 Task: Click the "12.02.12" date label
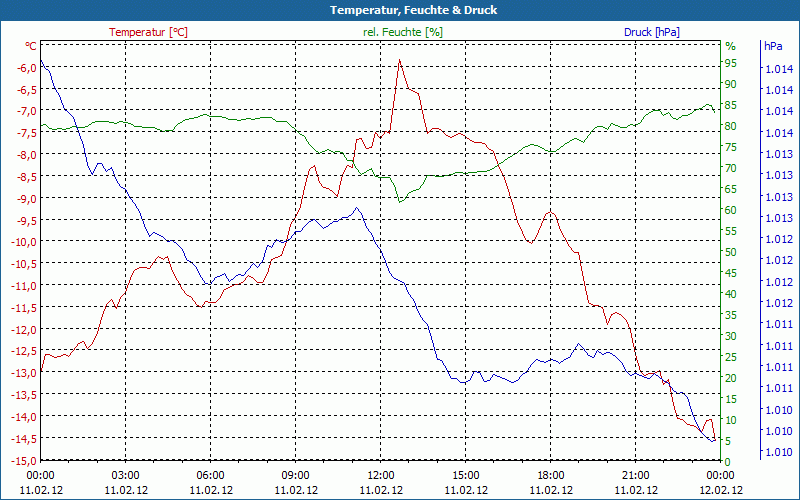click(721, 490)
